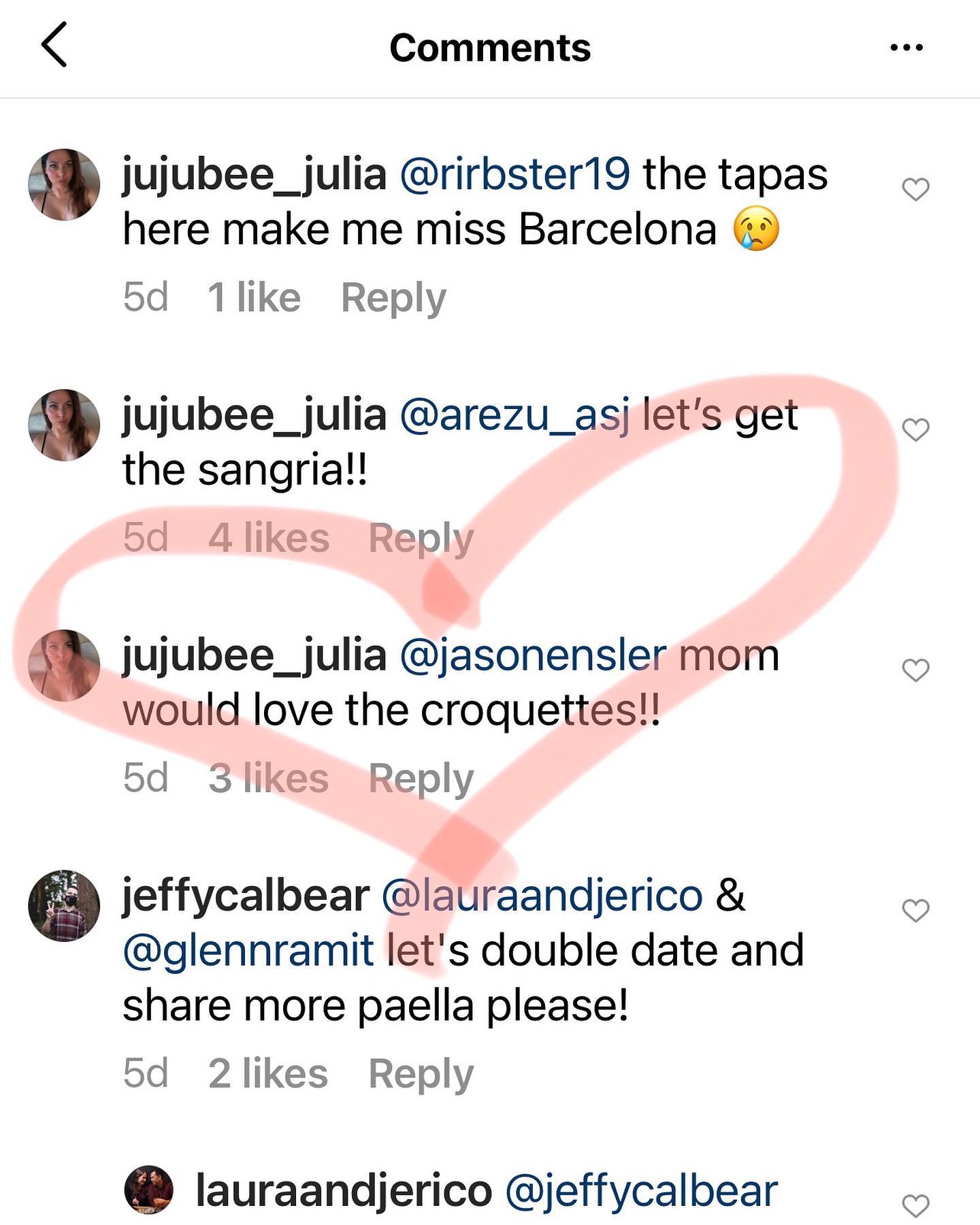
Task: Open the @rirbster19 mention
Action: (514, 174)
